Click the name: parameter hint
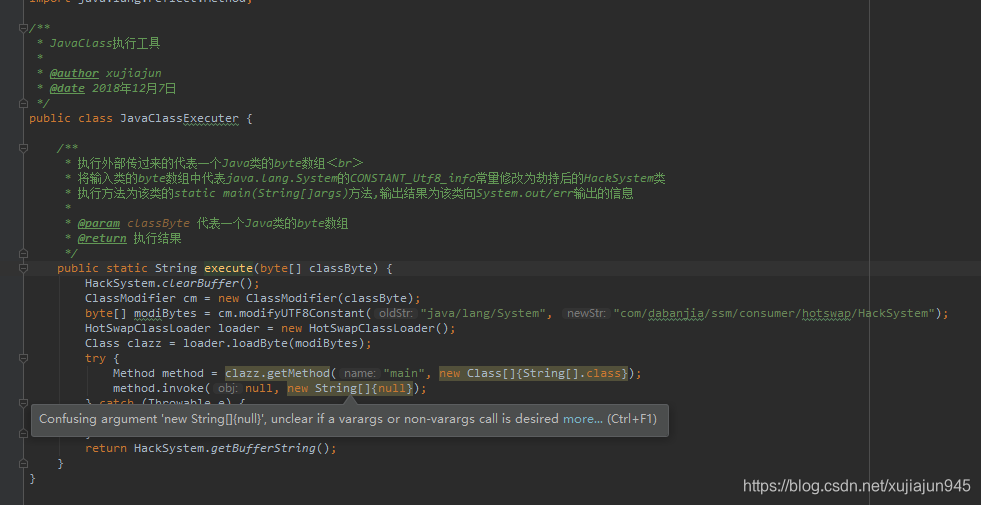The width and height of the screenshot is (981, 505). click(x=360, y=374)
